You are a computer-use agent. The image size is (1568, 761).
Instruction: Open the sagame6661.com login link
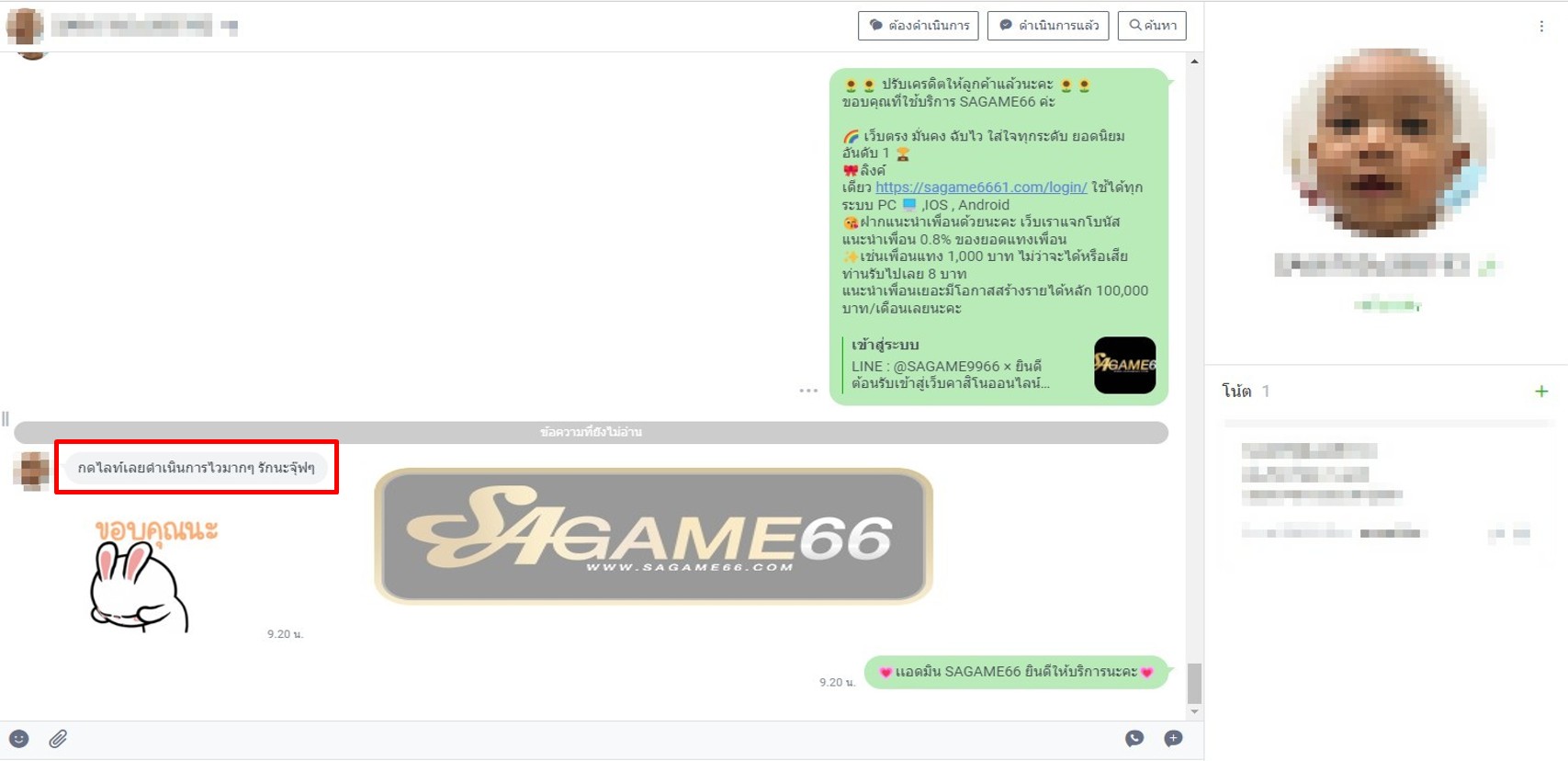tap(980, 187)
